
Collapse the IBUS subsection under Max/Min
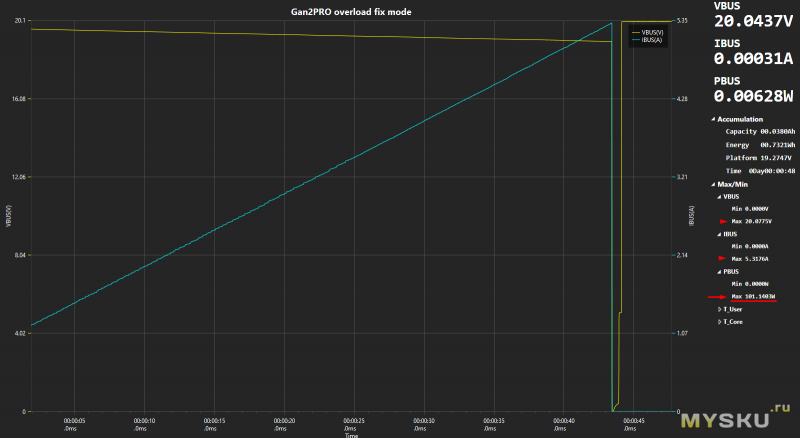coord(719,234)
